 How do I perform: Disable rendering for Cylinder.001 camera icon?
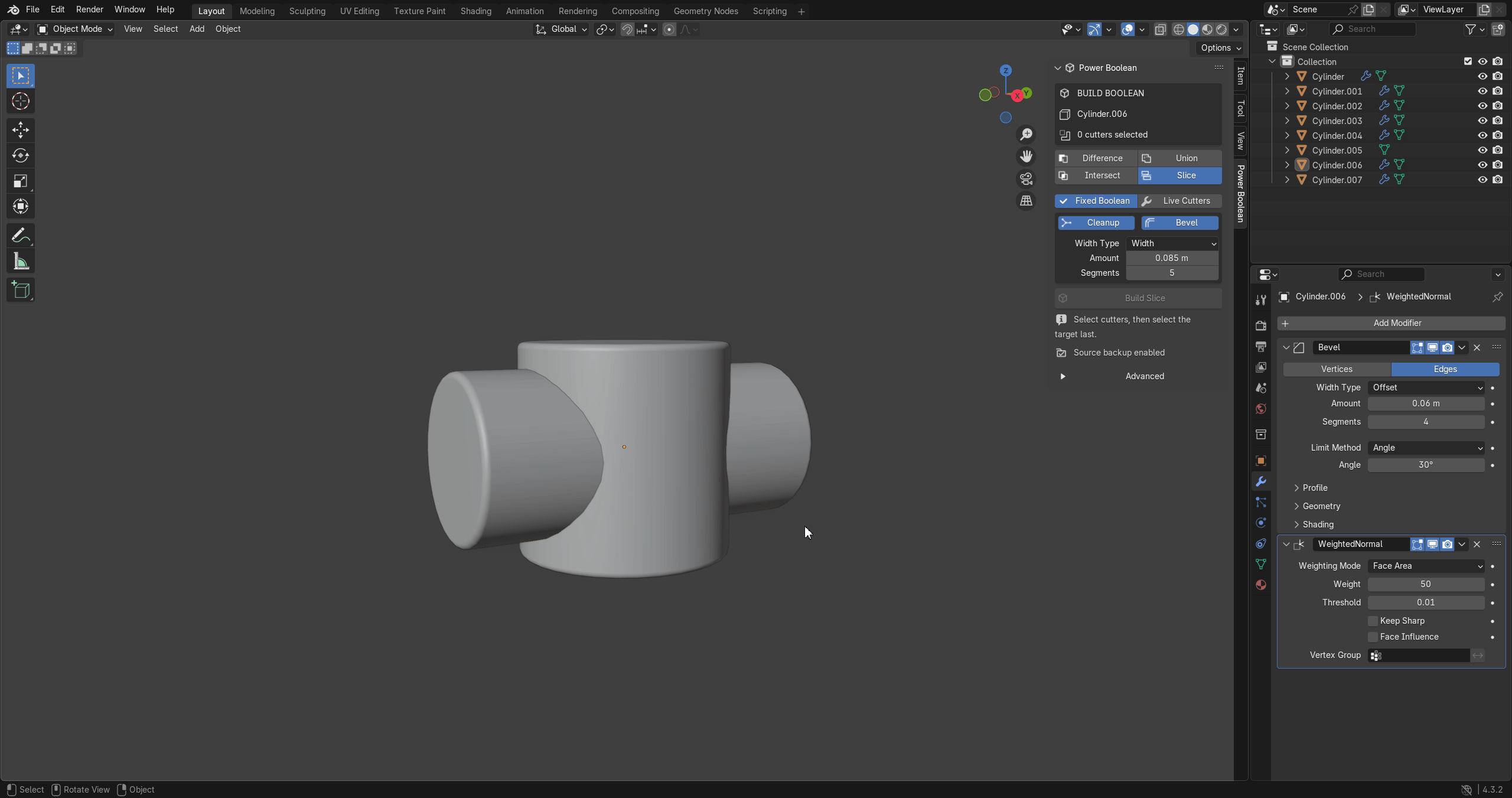click(1497, 91)
